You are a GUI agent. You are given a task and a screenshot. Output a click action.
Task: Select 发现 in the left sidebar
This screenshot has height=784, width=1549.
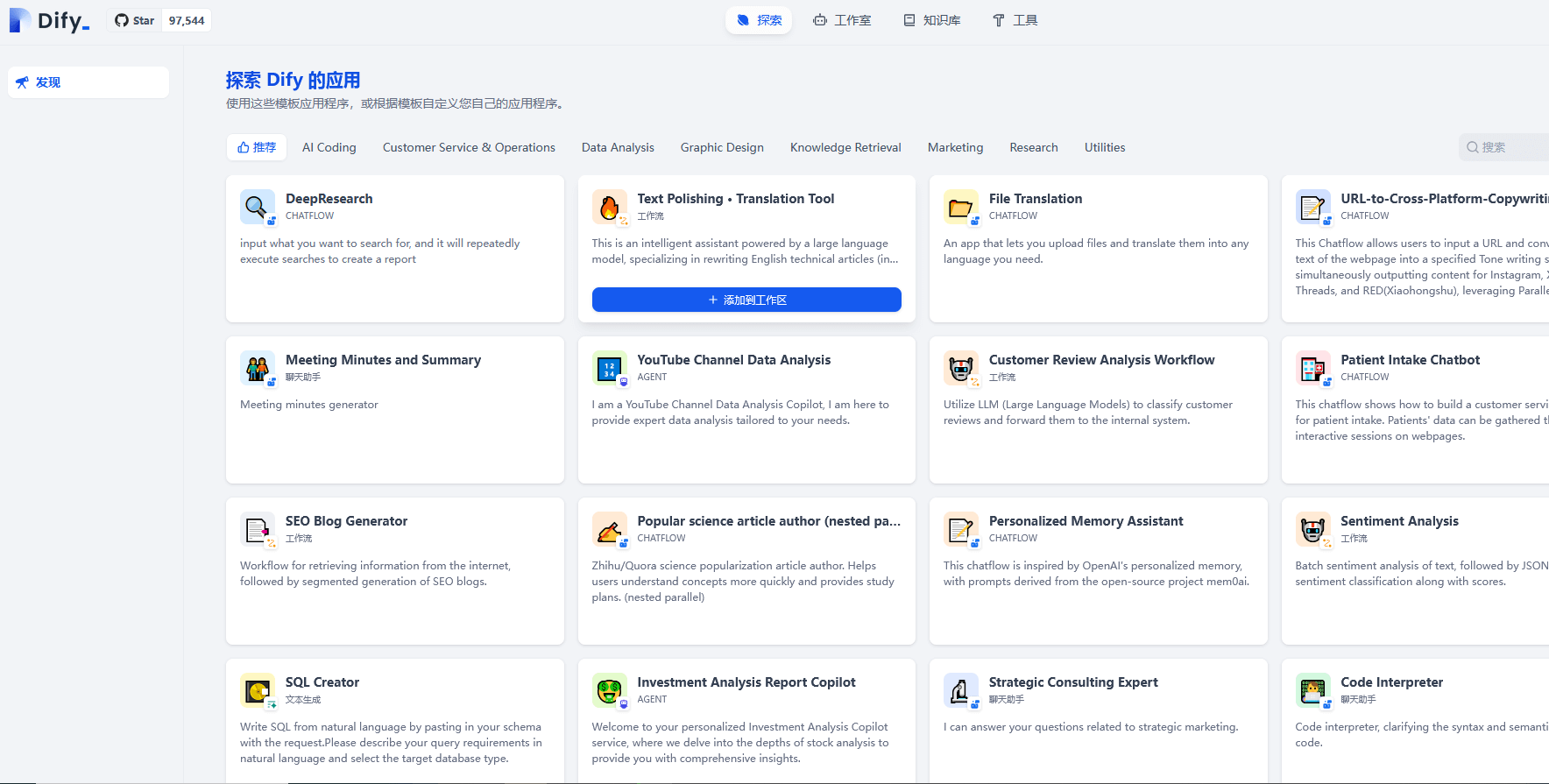[88, 82]
